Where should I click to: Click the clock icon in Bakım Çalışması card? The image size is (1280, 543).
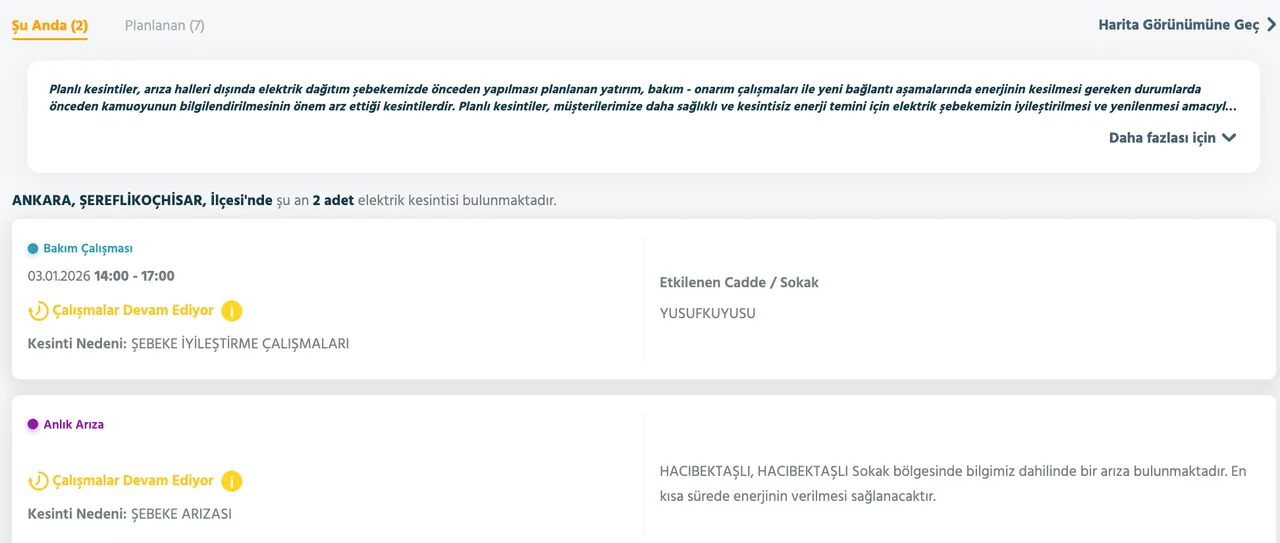point(38,311)
